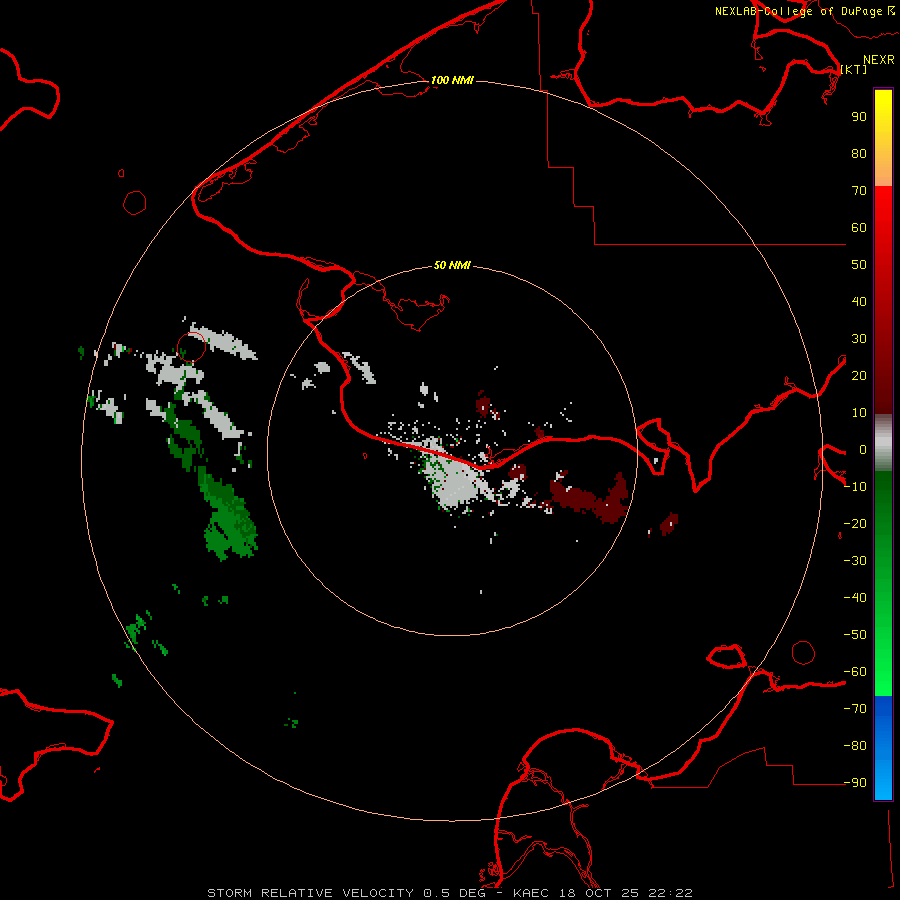Click the 50 NMI range ring label
Screen dimensions: 900x900
pyautogui.click(x=452, y=265)
